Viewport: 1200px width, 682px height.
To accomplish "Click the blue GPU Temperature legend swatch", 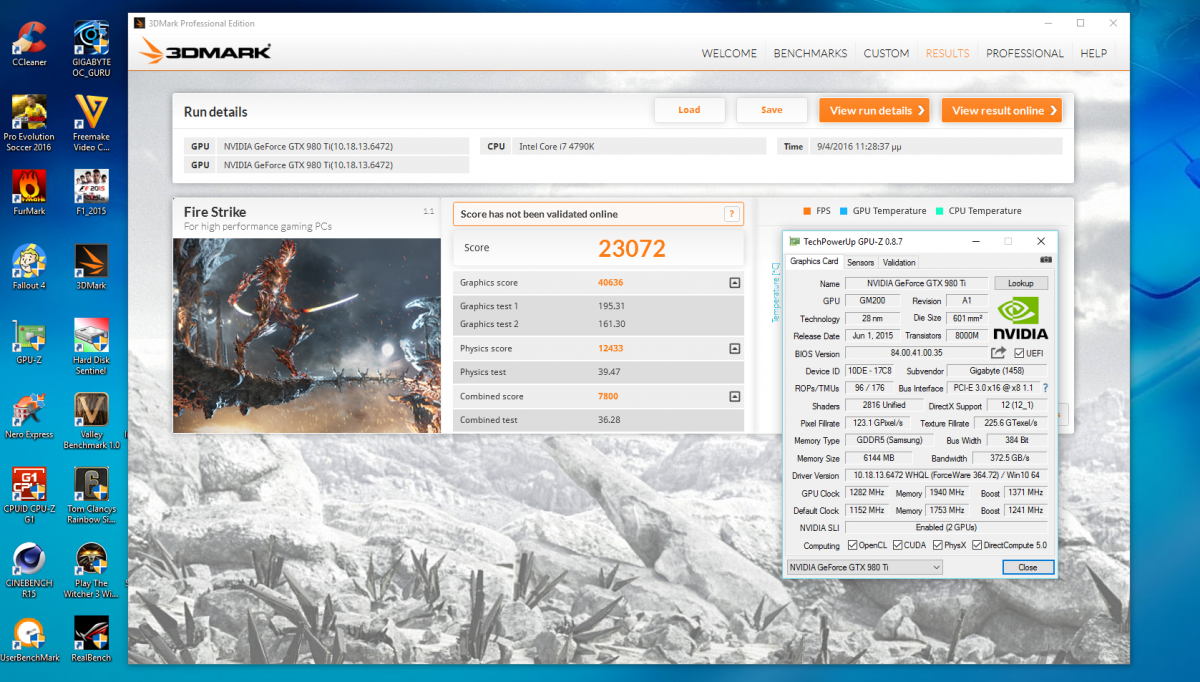I will point(844,211).
